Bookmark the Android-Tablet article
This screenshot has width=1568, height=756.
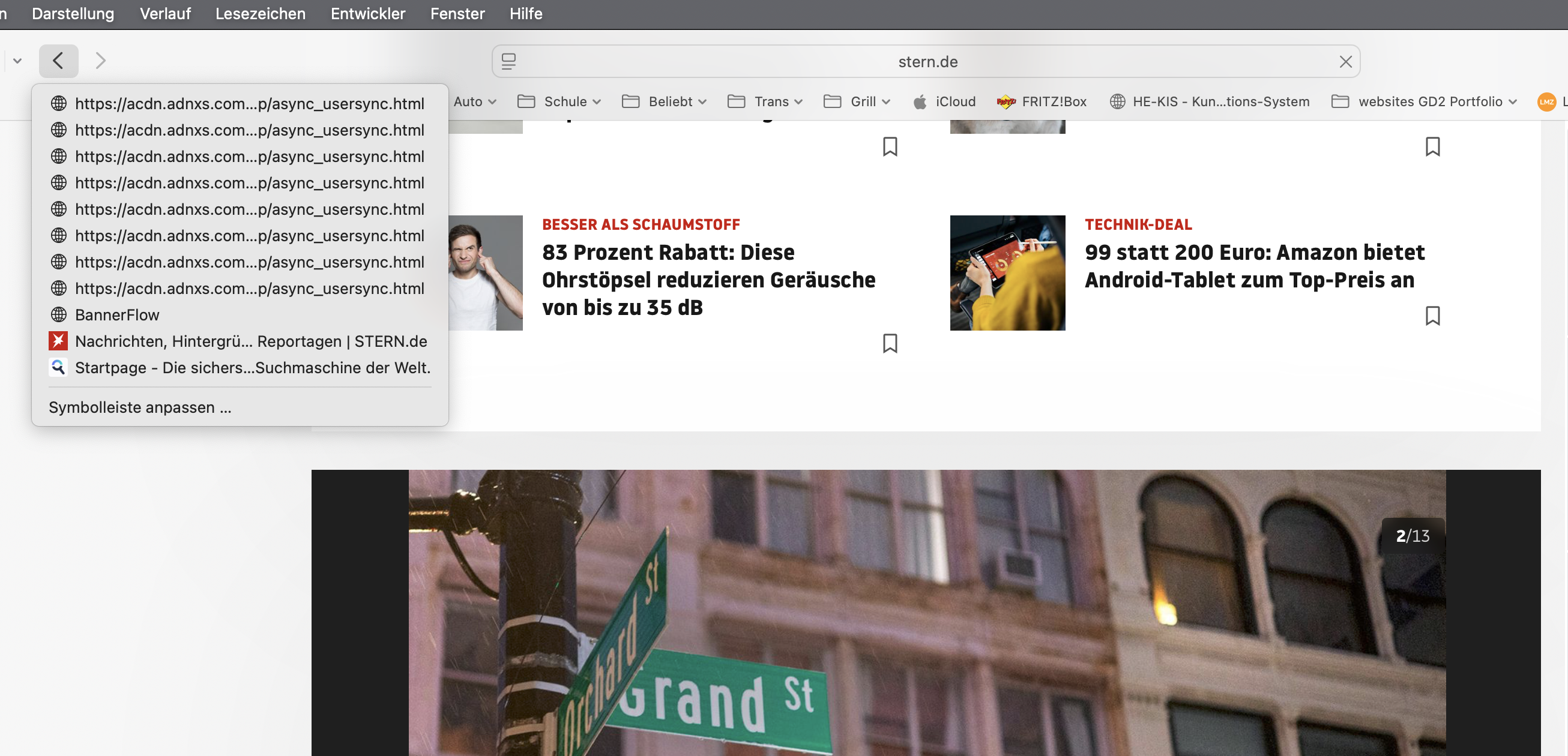tap(1433, 316)
